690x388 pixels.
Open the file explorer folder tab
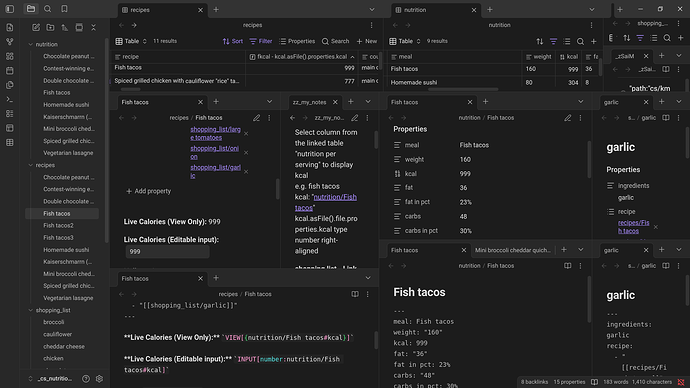click(31, 9)
